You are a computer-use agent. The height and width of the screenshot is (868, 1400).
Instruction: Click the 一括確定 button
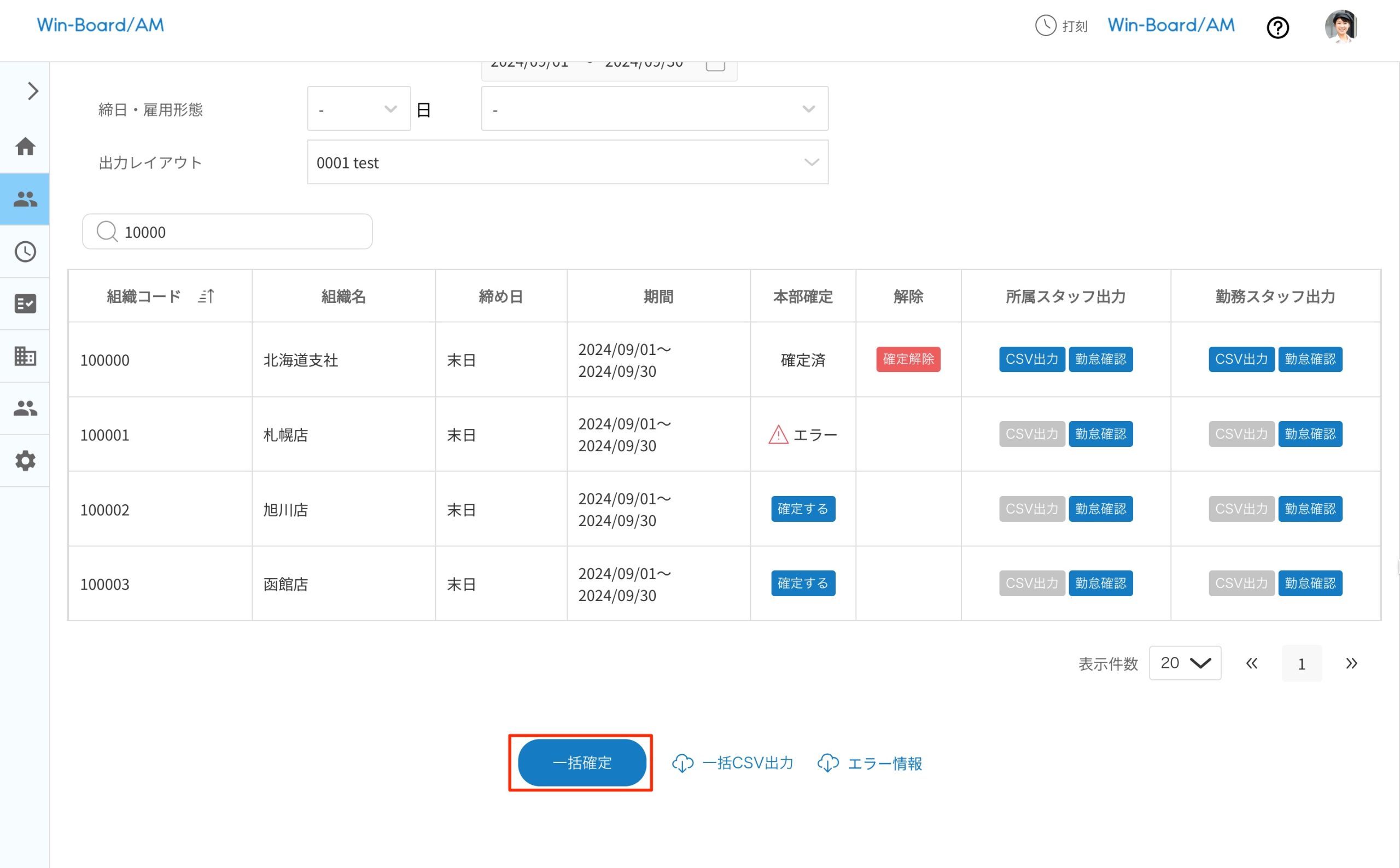coord(581,762)
